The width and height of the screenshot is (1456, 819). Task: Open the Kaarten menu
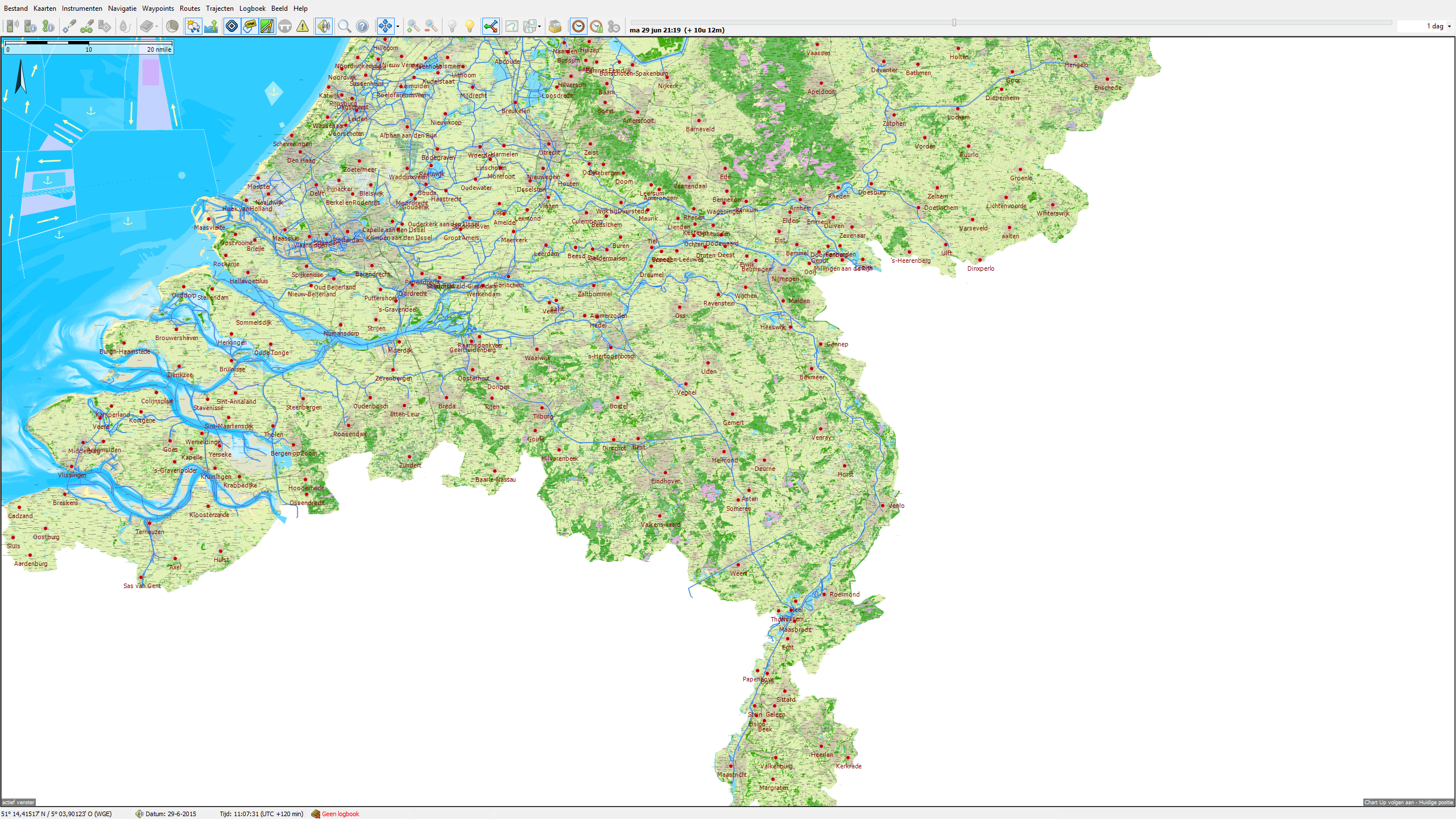point(45,9)
